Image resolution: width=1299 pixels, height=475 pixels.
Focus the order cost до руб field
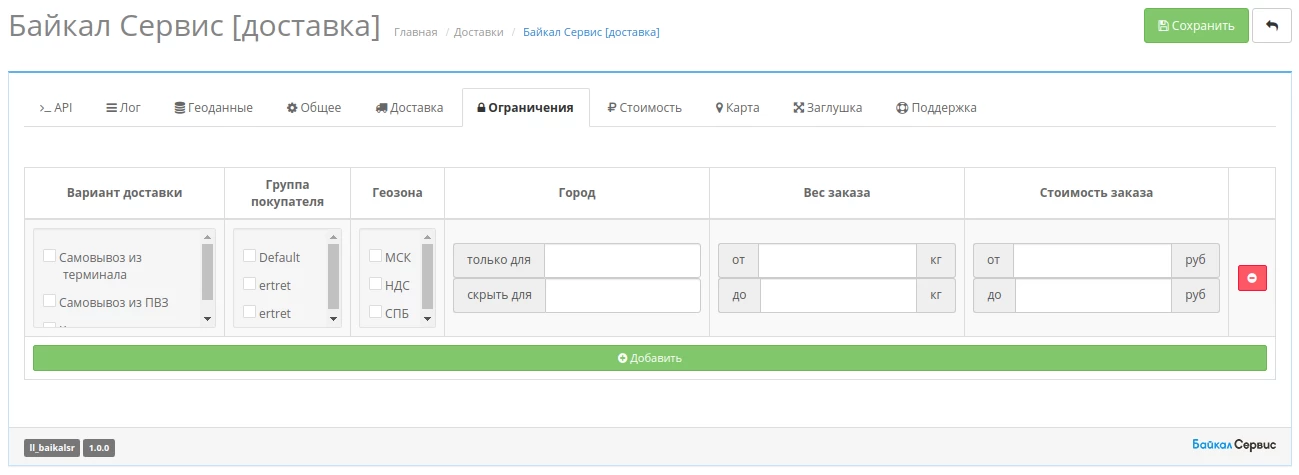[x=1093, y=295]
